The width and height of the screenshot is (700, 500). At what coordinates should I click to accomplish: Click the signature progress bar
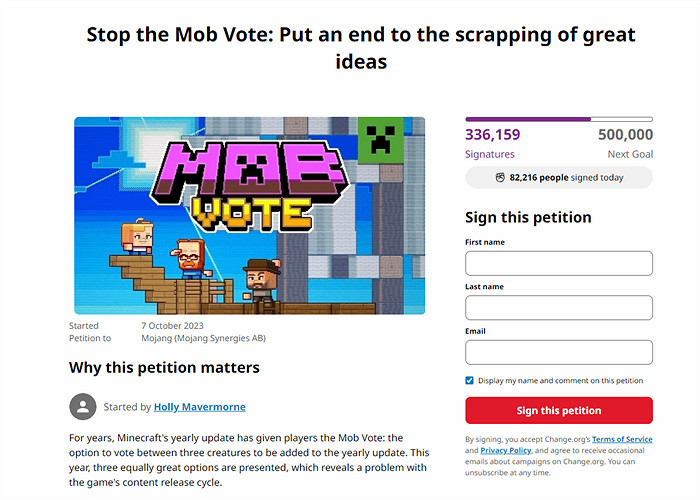559,119
